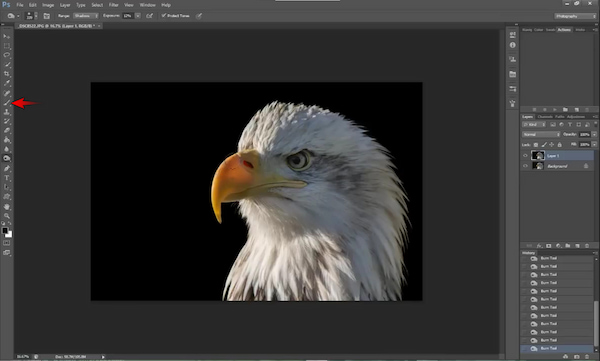600x361 pixels.
Task: Toggle lock position icon
Action: point(551,145)
